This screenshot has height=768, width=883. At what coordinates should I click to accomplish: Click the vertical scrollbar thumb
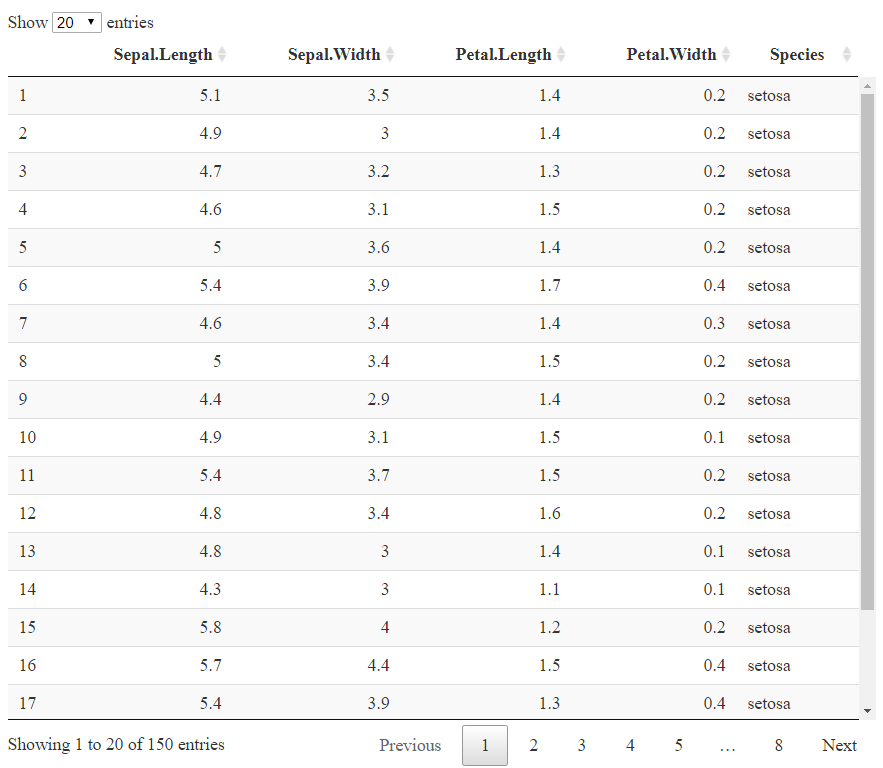point(867,351)
